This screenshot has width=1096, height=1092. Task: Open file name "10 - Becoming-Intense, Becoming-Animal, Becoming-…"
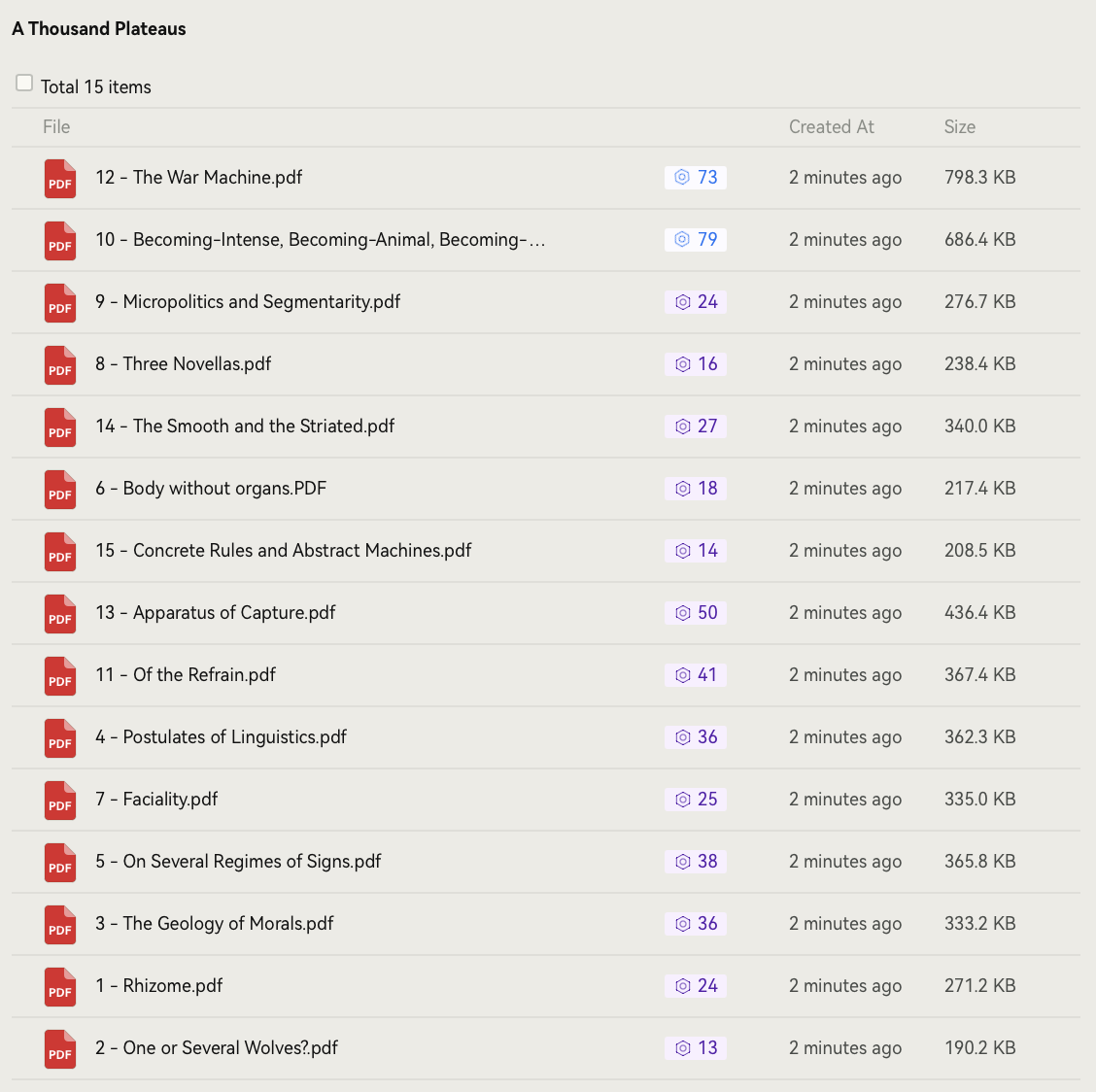pos(320,240)
